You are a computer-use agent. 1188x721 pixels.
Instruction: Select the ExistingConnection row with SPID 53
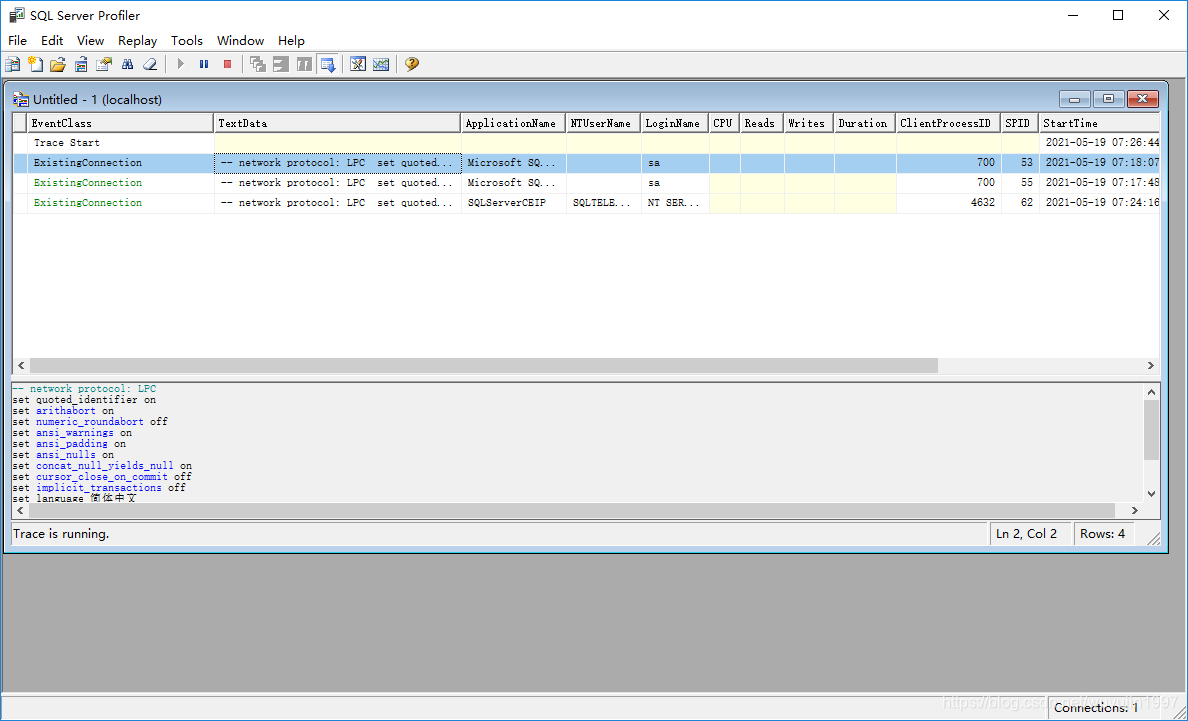[x=586, y=163]
